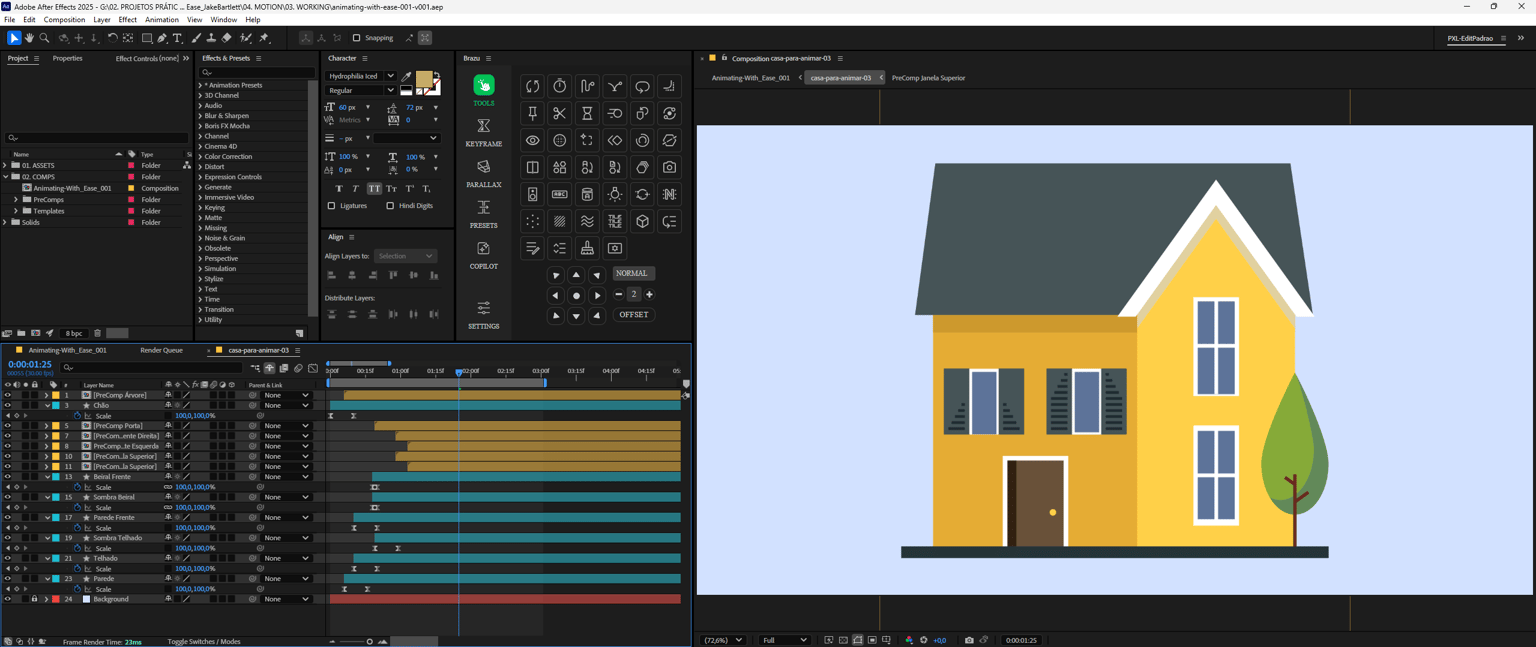Click the red Background layer label color

pyautogui.click(x=56, y=599)
